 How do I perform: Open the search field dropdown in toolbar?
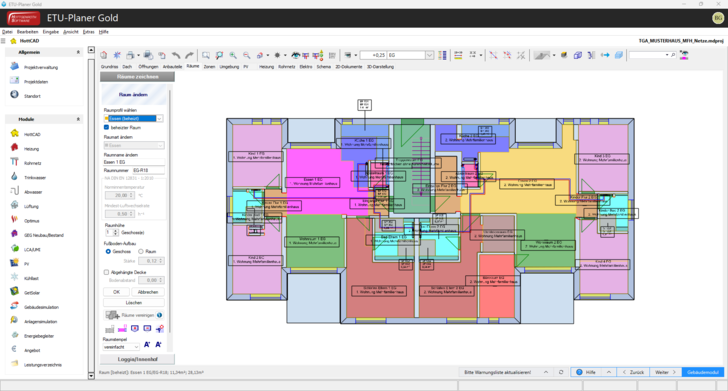coord(667,55)
